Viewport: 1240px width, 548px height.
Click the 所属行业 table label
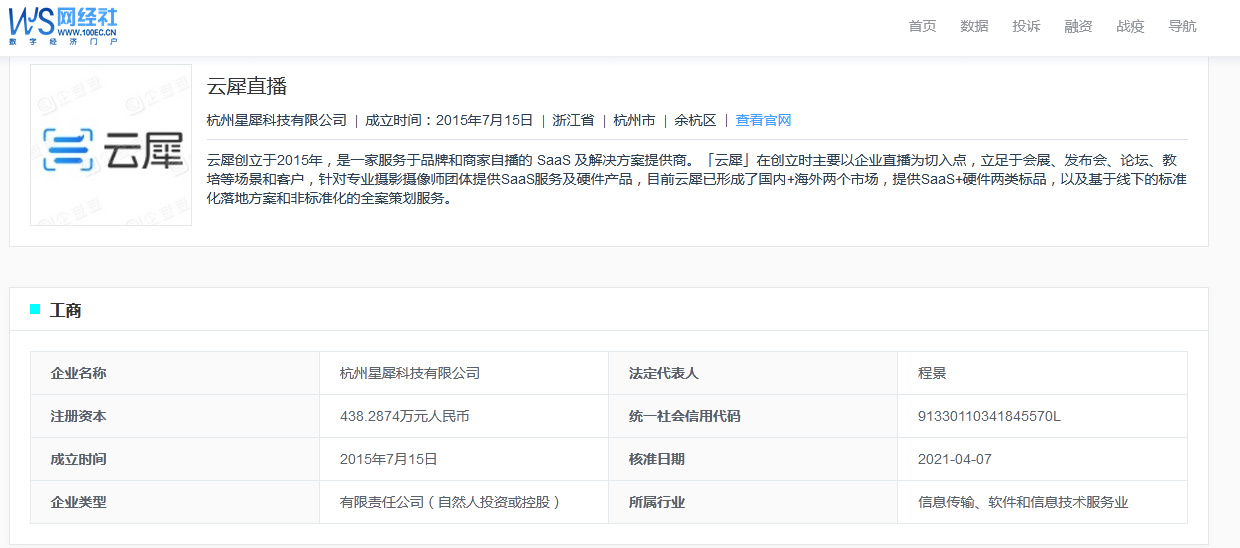tap(657, 502)
